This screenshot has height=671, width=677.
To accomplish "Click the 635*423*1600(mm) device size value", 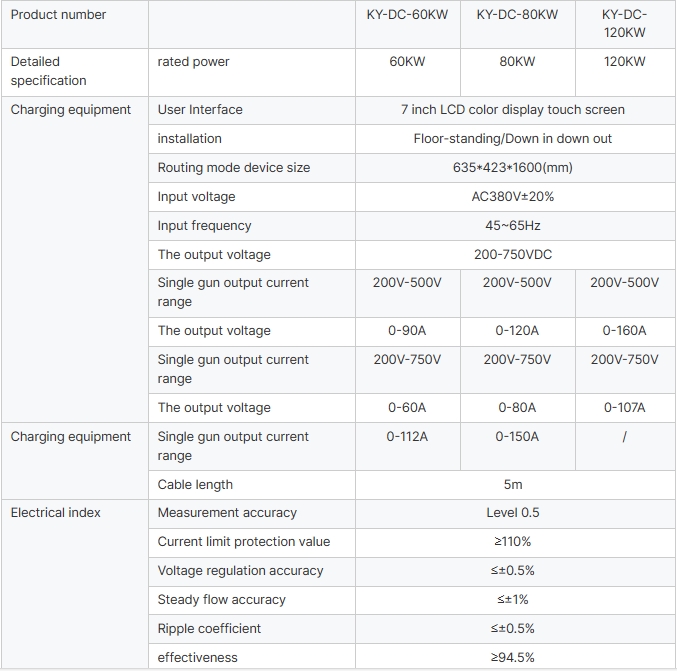I will [x=512, y=168].
